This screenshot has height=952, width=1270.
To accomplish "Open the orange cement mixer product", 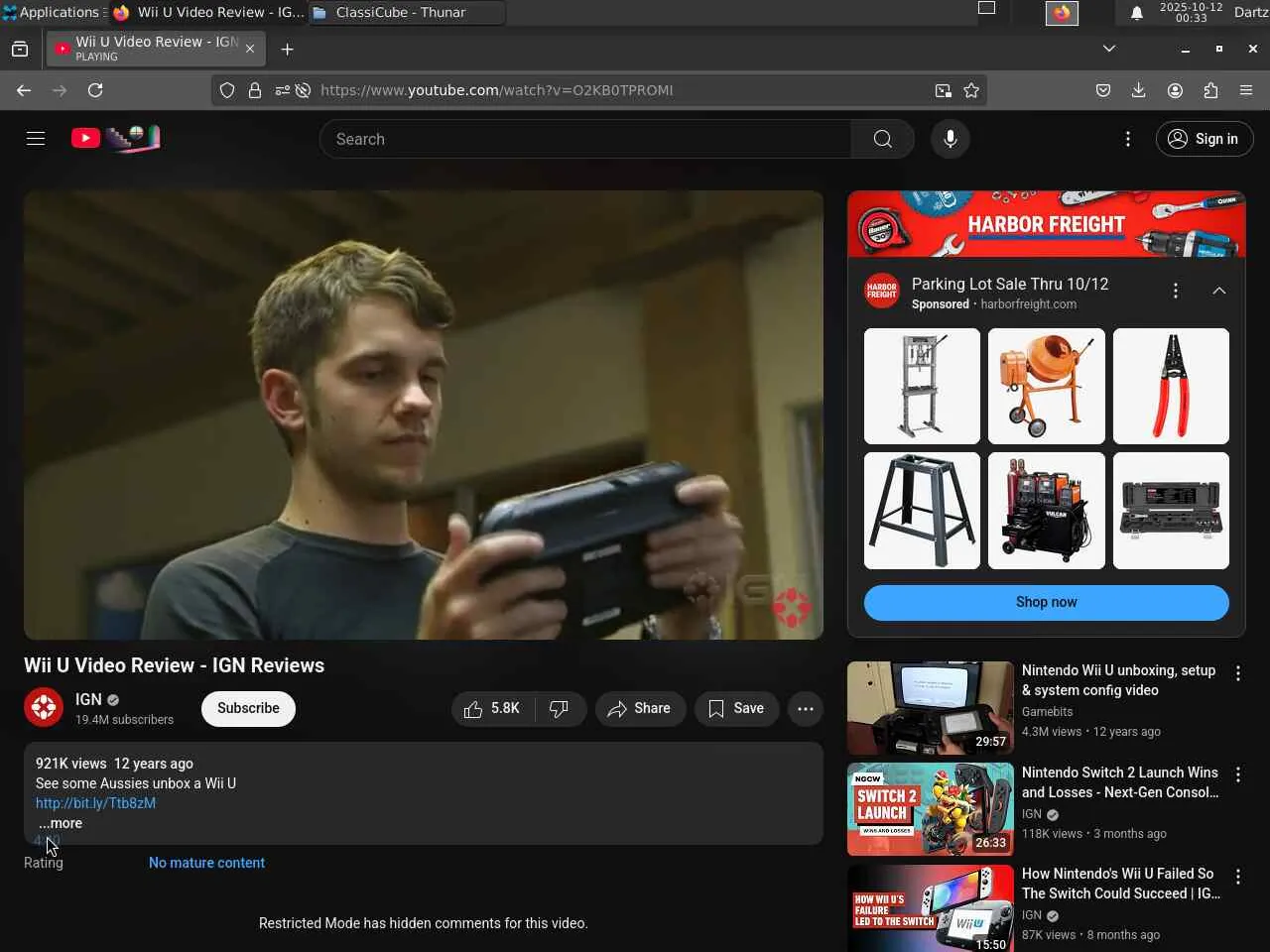I will click(x=1046, y=386).
